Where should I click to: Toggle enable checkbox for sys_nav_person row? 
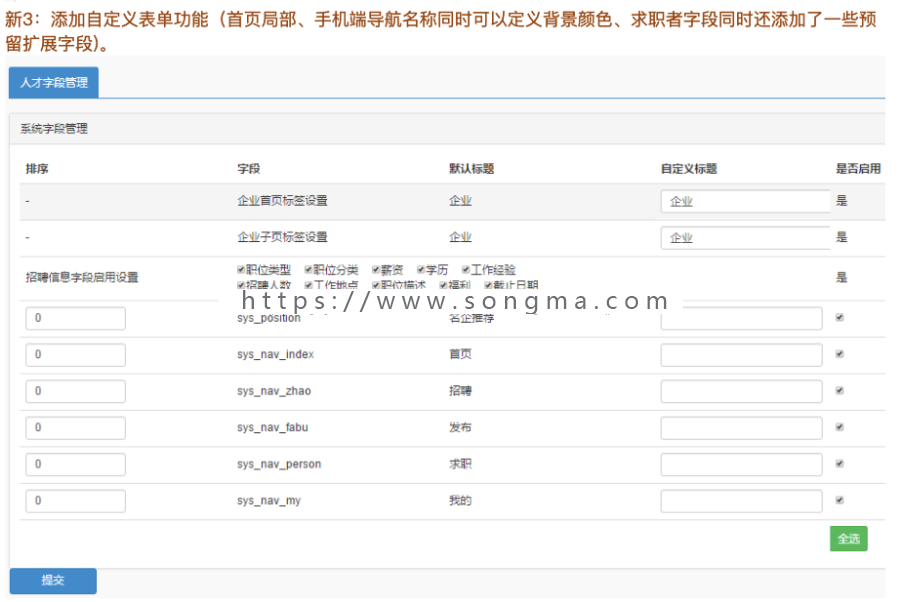(840, 464)
